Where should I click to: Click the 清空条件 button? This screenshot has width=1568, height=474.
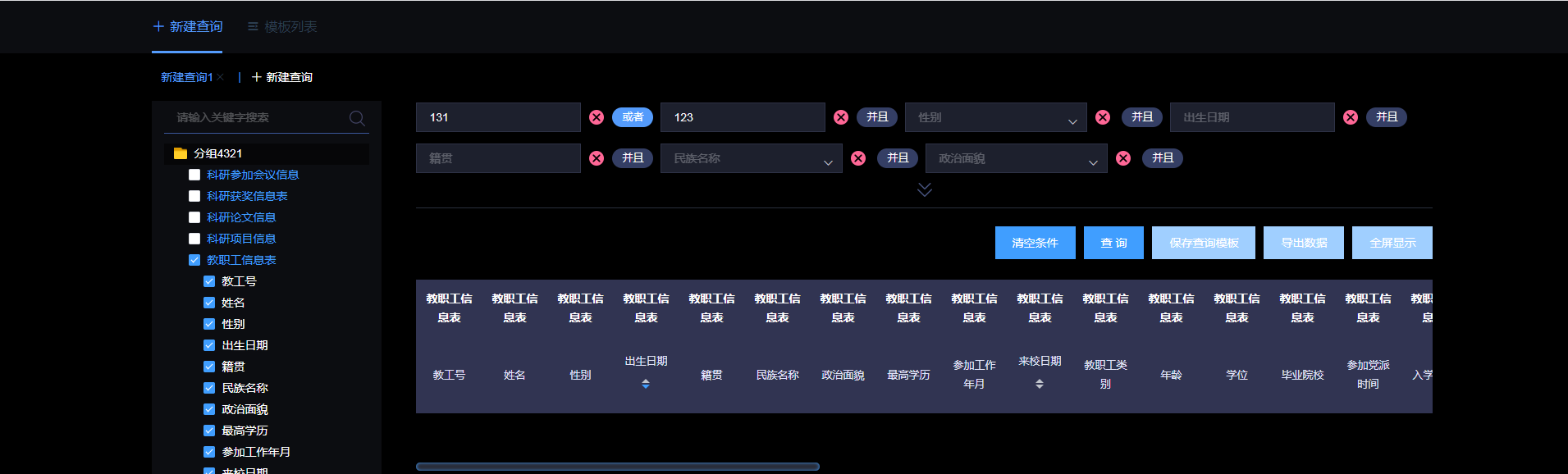click(x=1035, y=243)
